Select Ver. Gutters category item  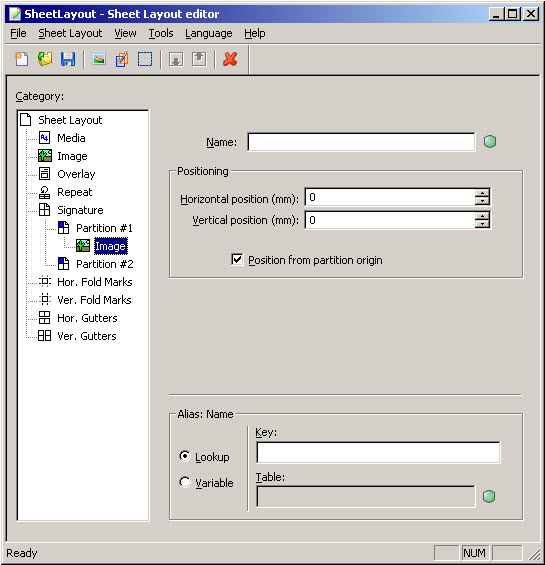[x=87, y=336]
